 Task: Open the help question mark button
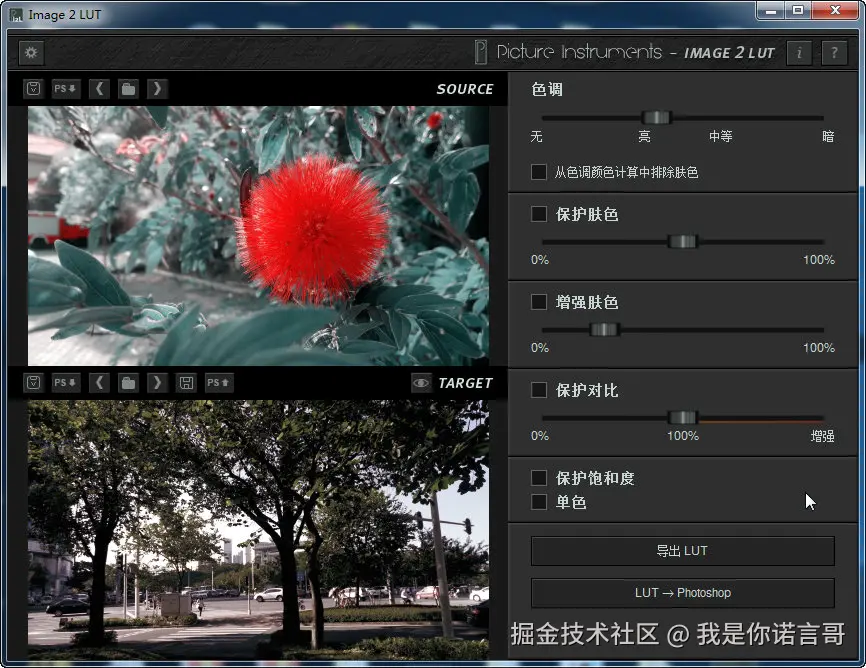tap(834, 53)
